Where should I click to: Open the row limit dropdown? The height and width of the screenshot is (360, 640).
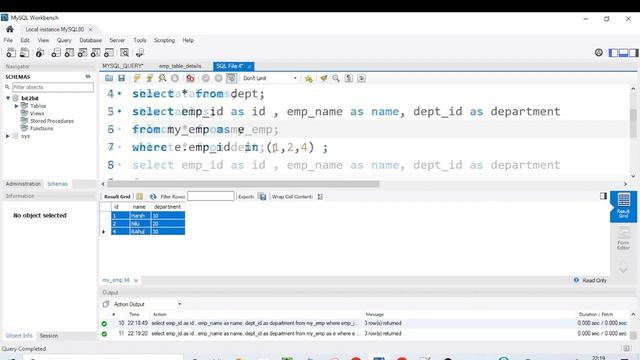click(x=269, y=78)
